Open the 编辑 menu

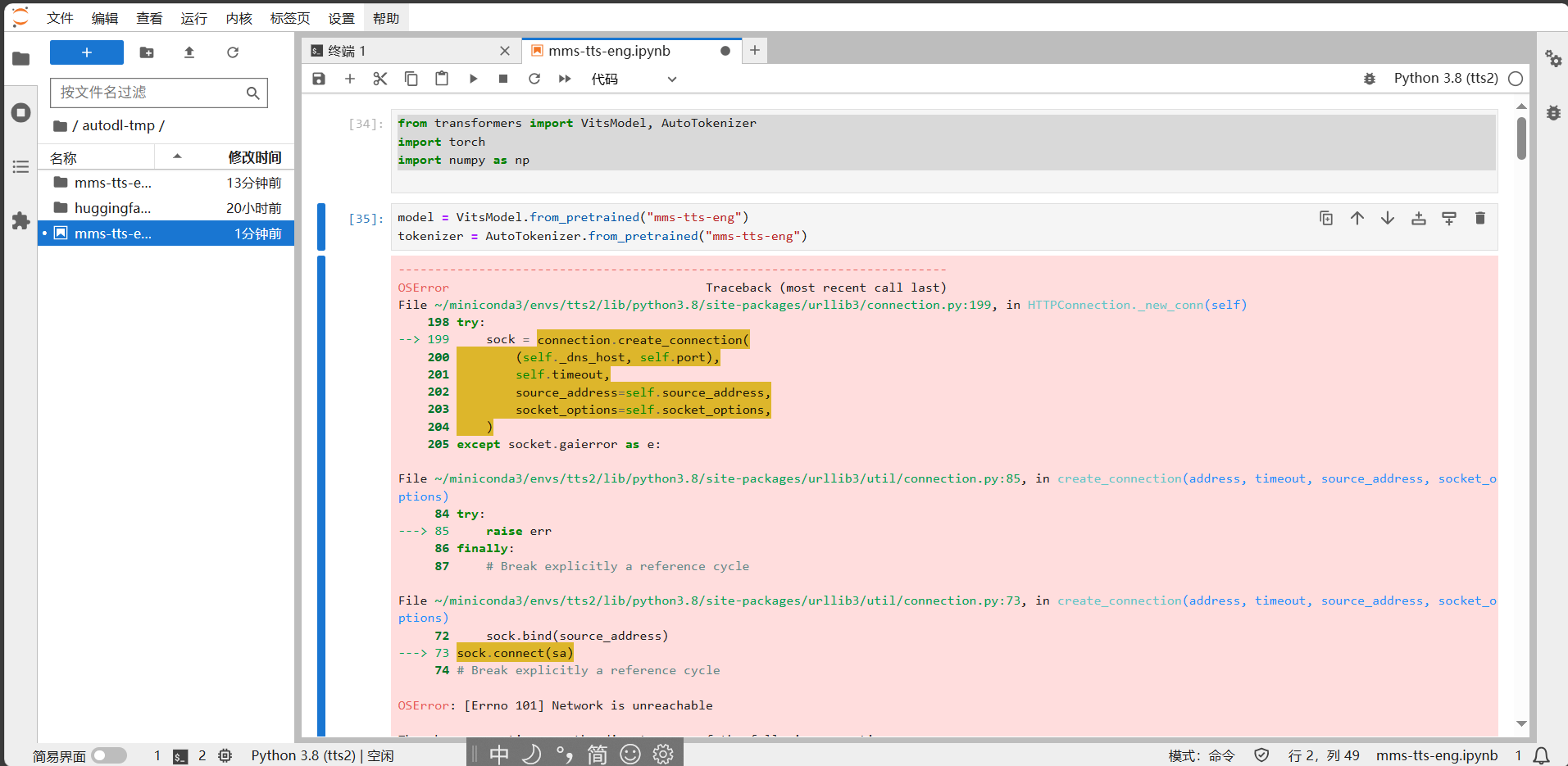click(x=105, y=18)
